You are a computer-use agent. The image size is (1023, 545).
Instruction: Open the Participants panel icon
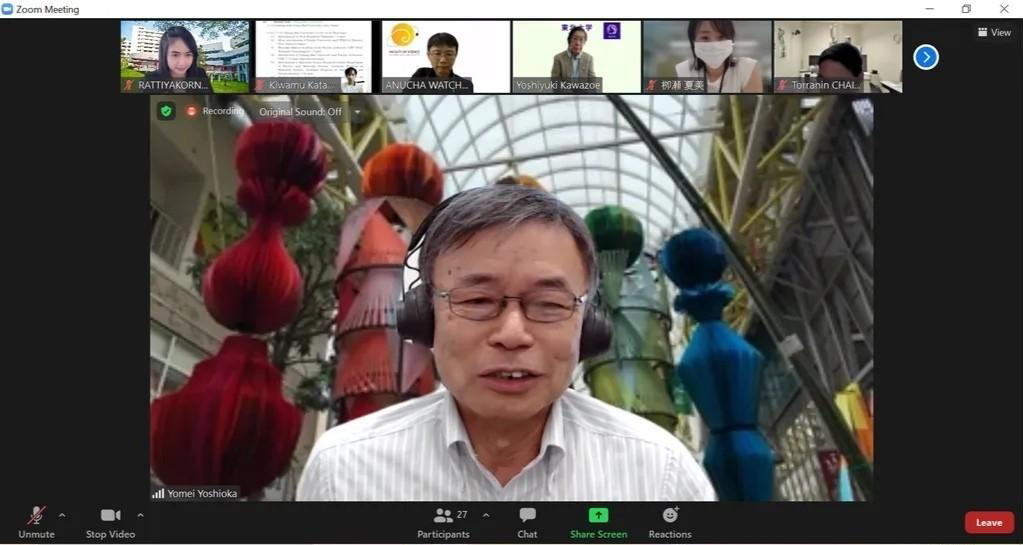click(x=443, y=515)
